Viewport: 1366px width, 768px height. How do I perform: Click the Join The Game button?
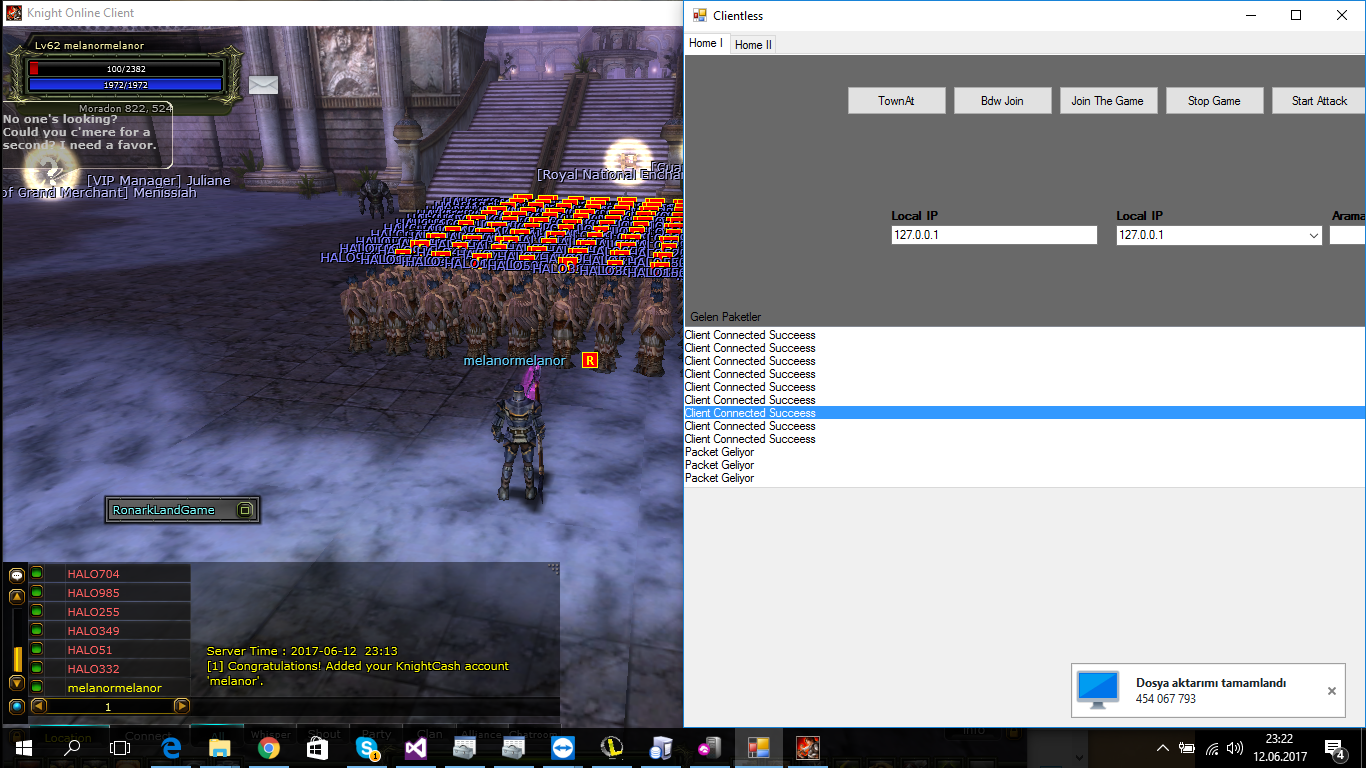pos(1109,101)
